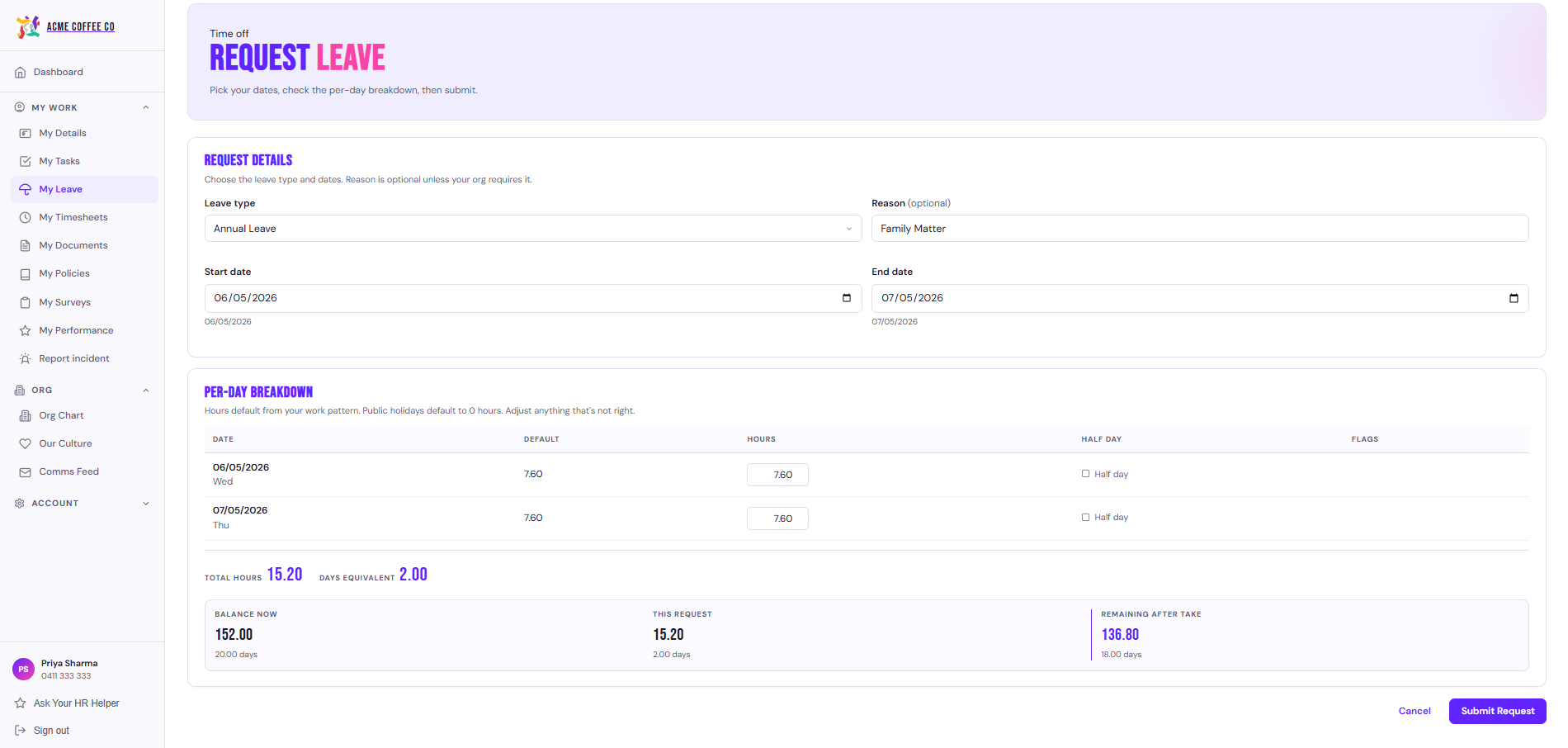
Task: Open the Start date calendar picker icon
Action: [847, 298]
